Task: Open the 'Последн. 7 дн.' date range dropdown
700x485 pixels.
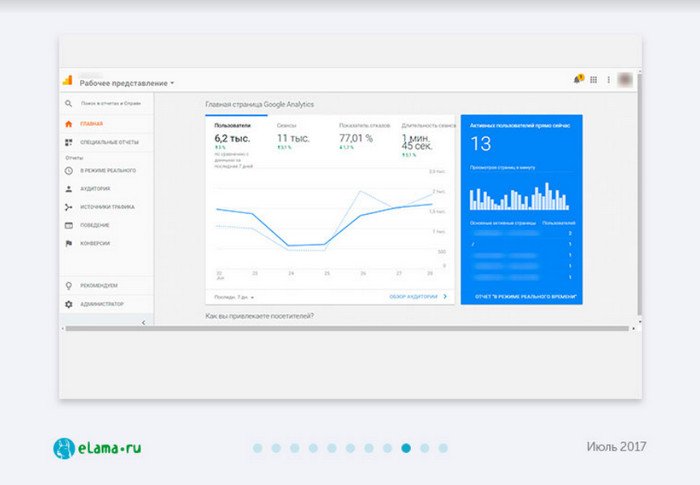Action: click(x=234, y=297)
